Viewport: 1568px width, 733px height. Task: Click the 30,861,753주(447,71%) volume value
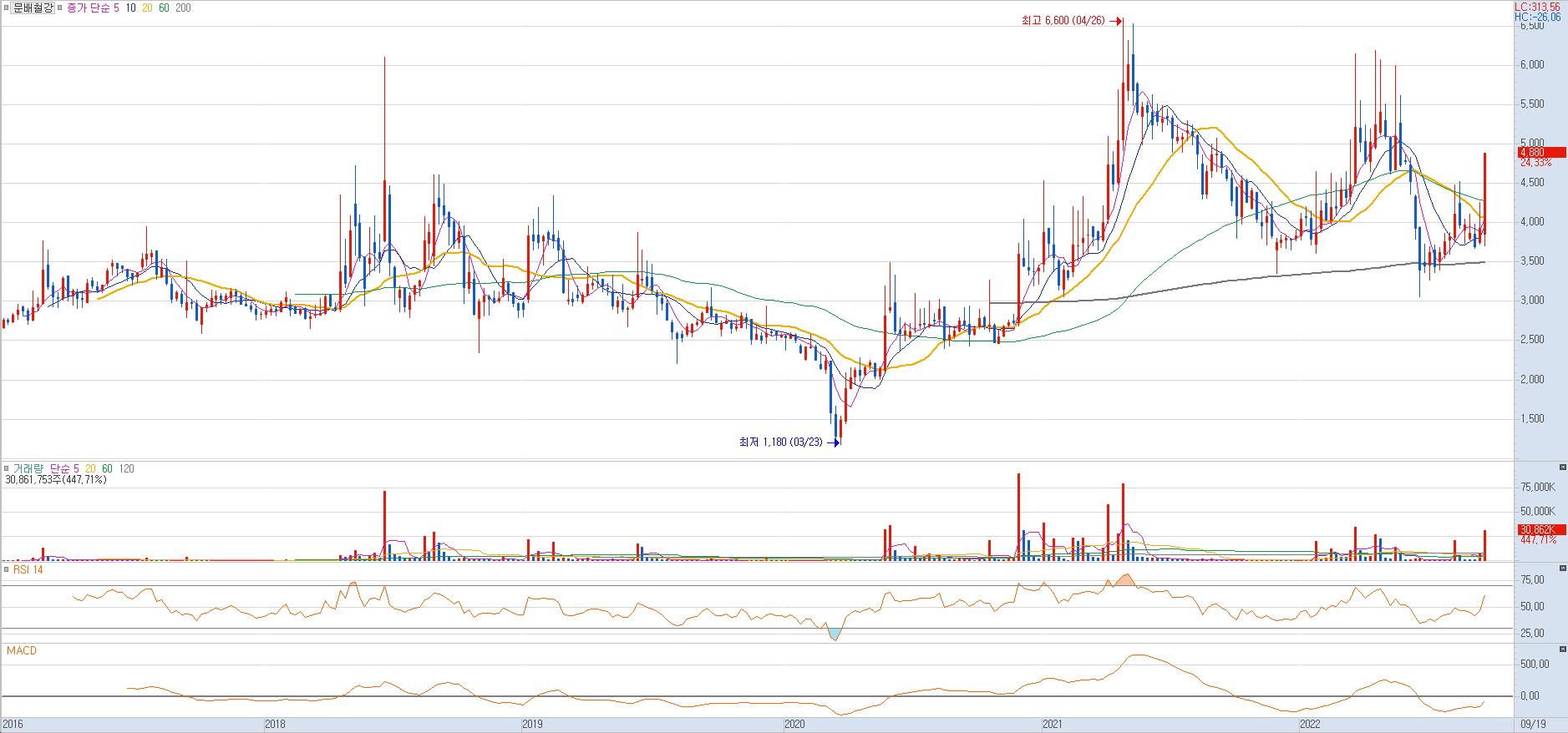(x=56, y=480)
